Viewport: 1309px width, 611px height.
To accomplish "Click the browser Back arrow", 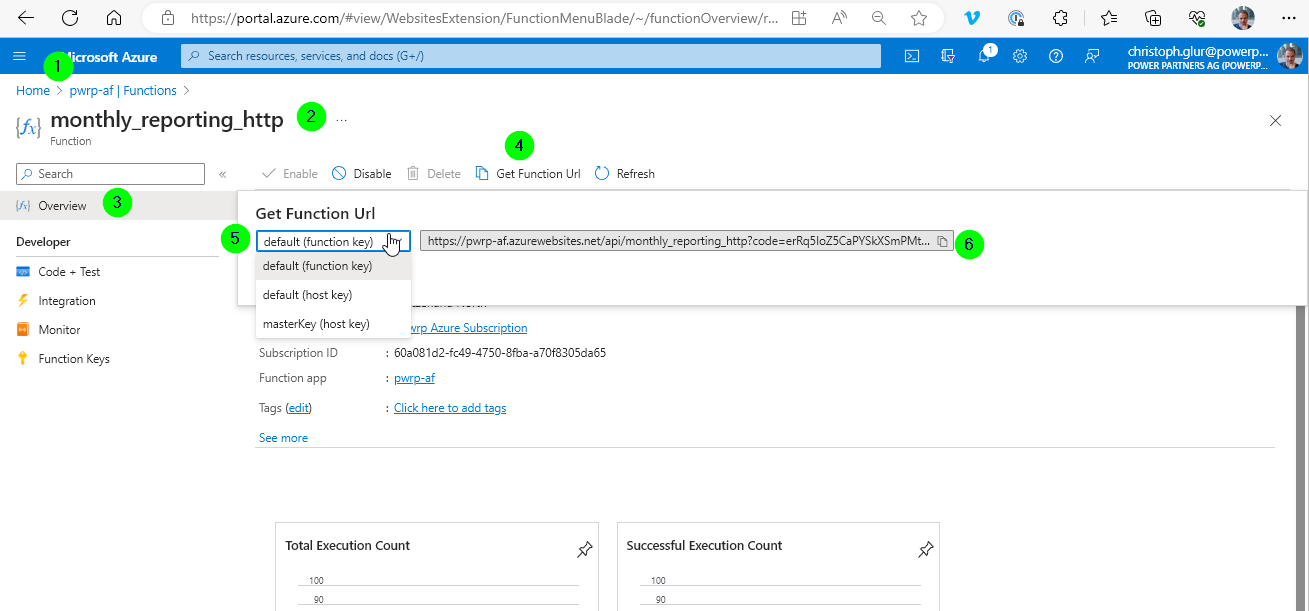I will tap(27, 18).
